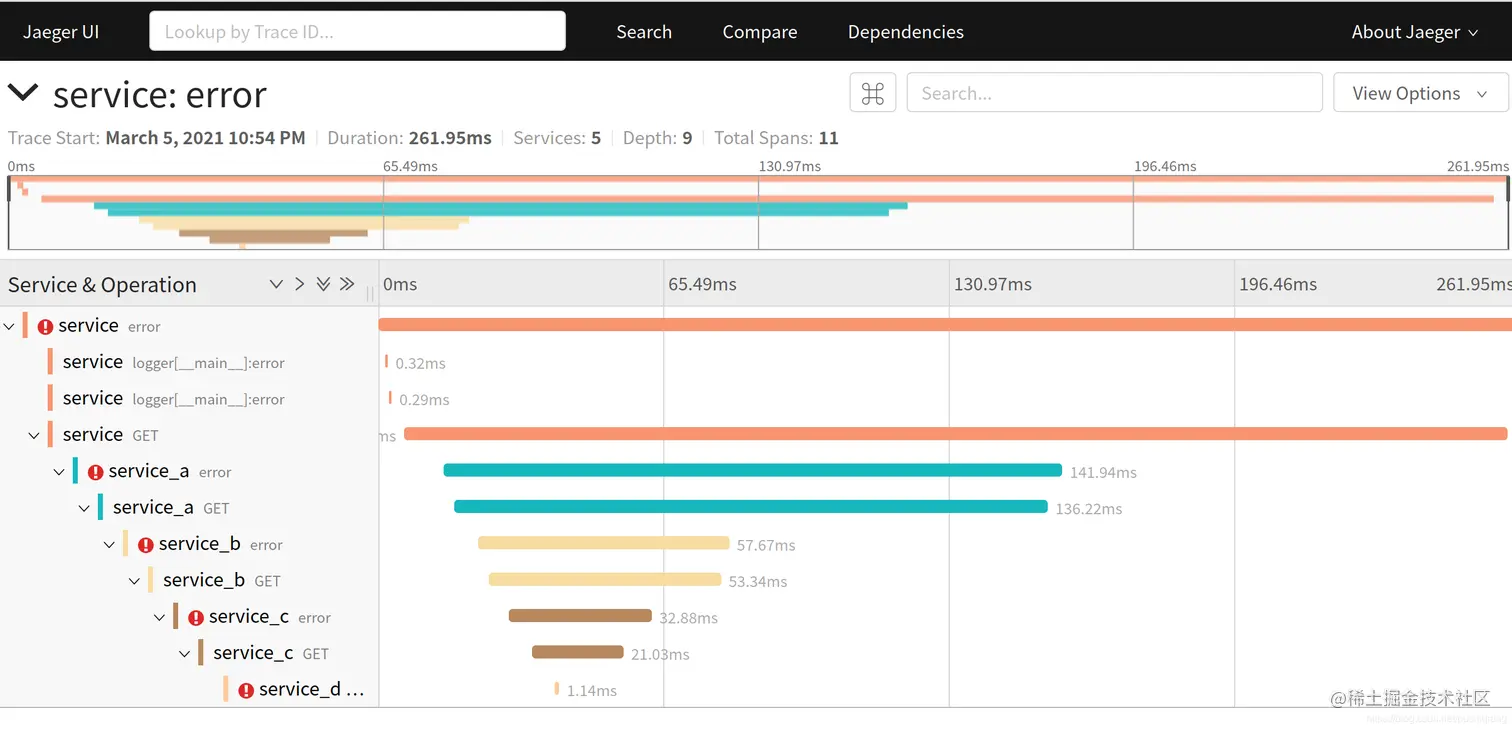Go to the Search page
1512x730 pixels.
pyautogui.click(x=644, y=32)
